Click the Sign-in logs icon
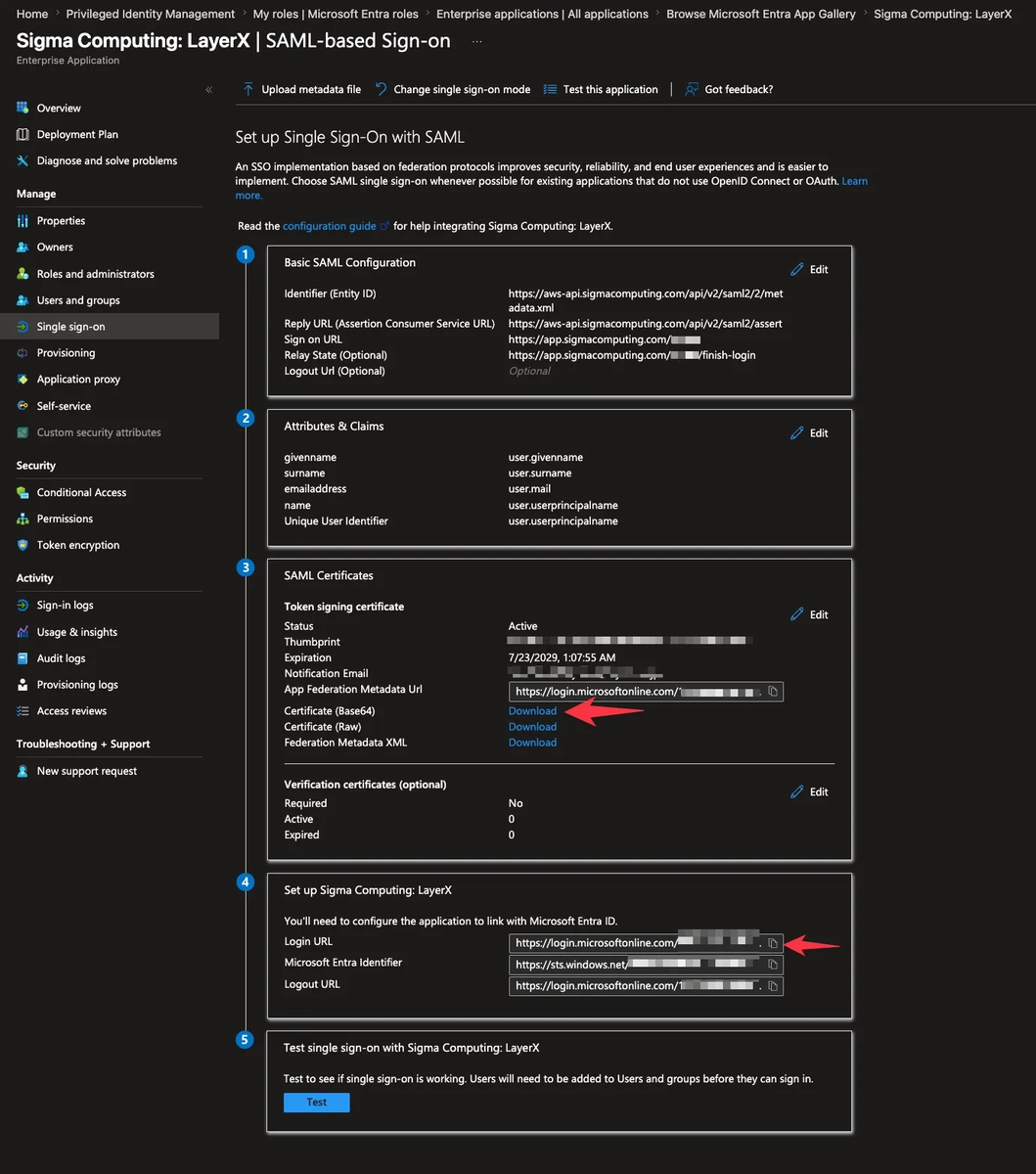The height and width of the screenshot is (1174, 1036). pos(23,606)
